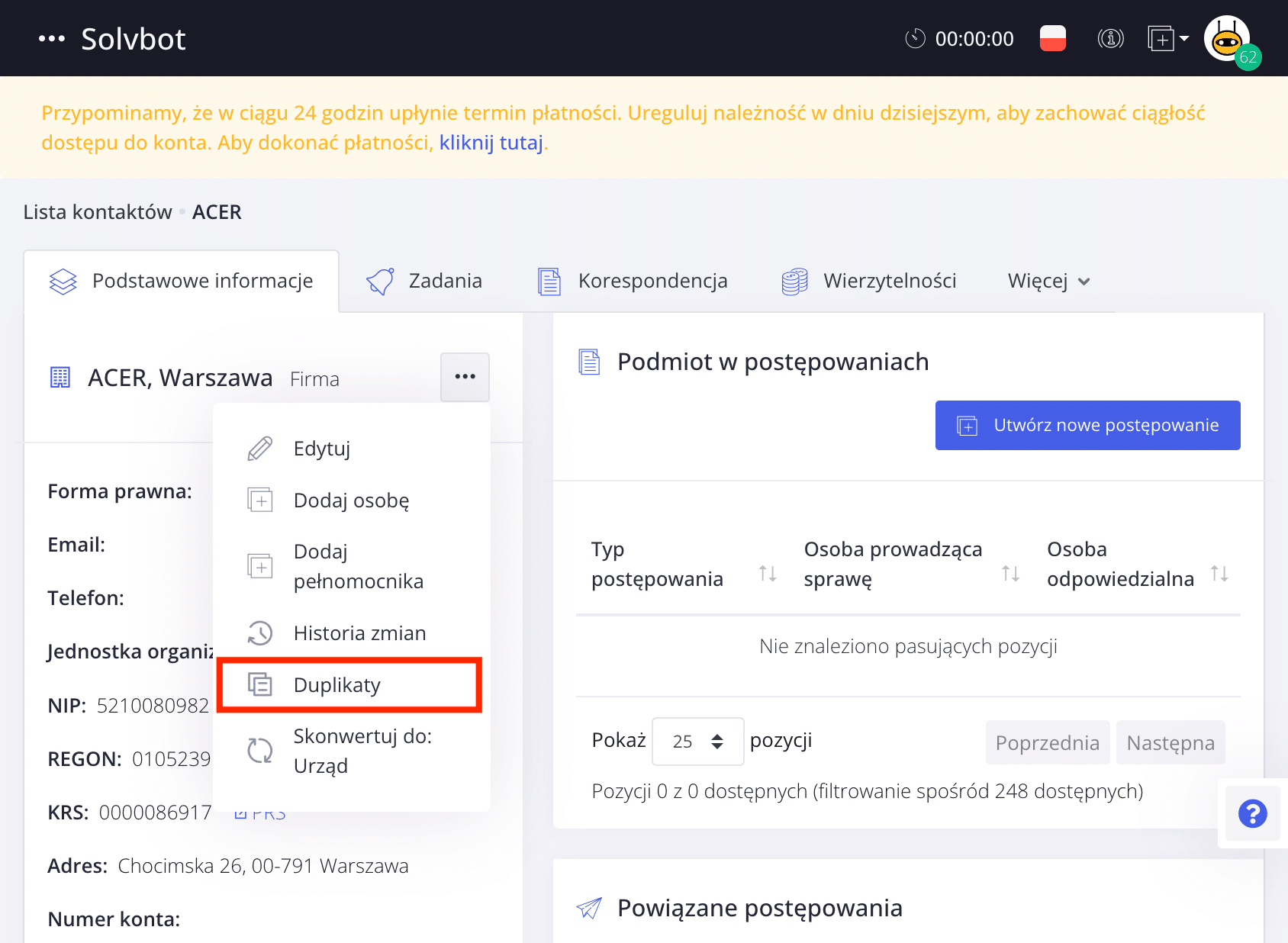
Task: Click the plus icon beside 'Dodaj pełnomocnika'
Action: (x=260, y=566)
